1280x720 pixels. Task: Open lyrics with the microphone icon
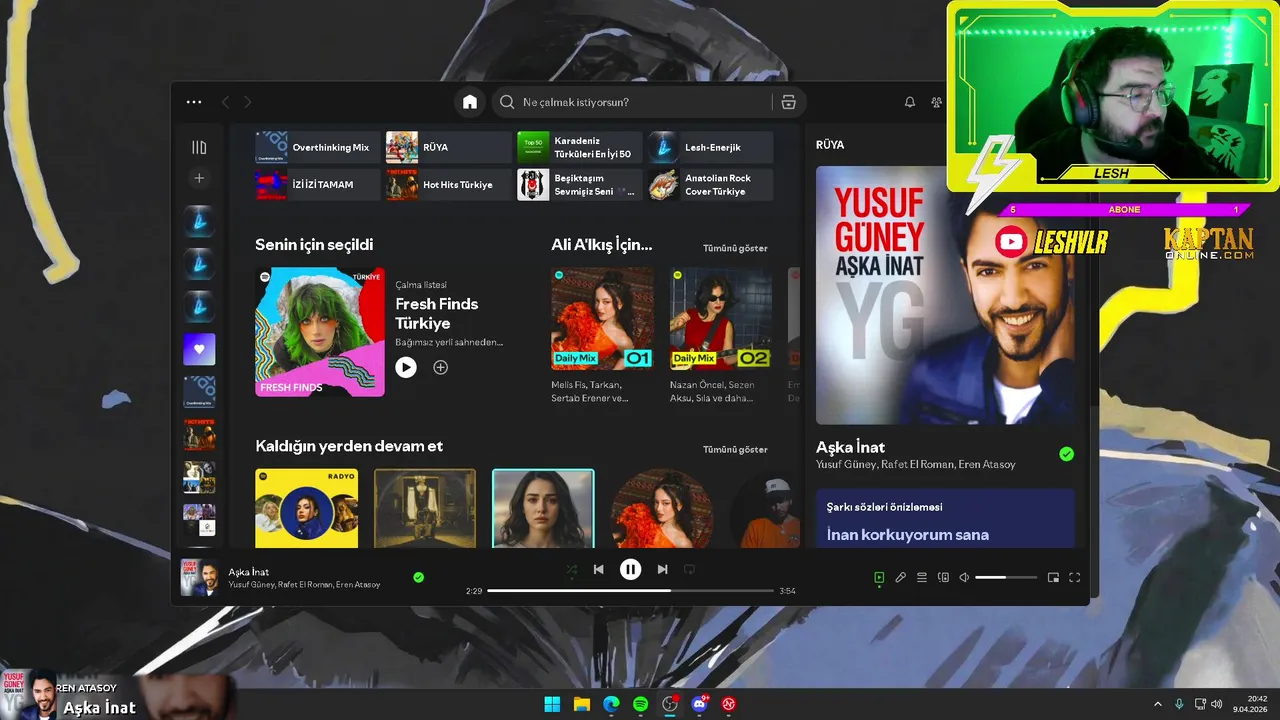pyautogui.click(x=900, y=577)
